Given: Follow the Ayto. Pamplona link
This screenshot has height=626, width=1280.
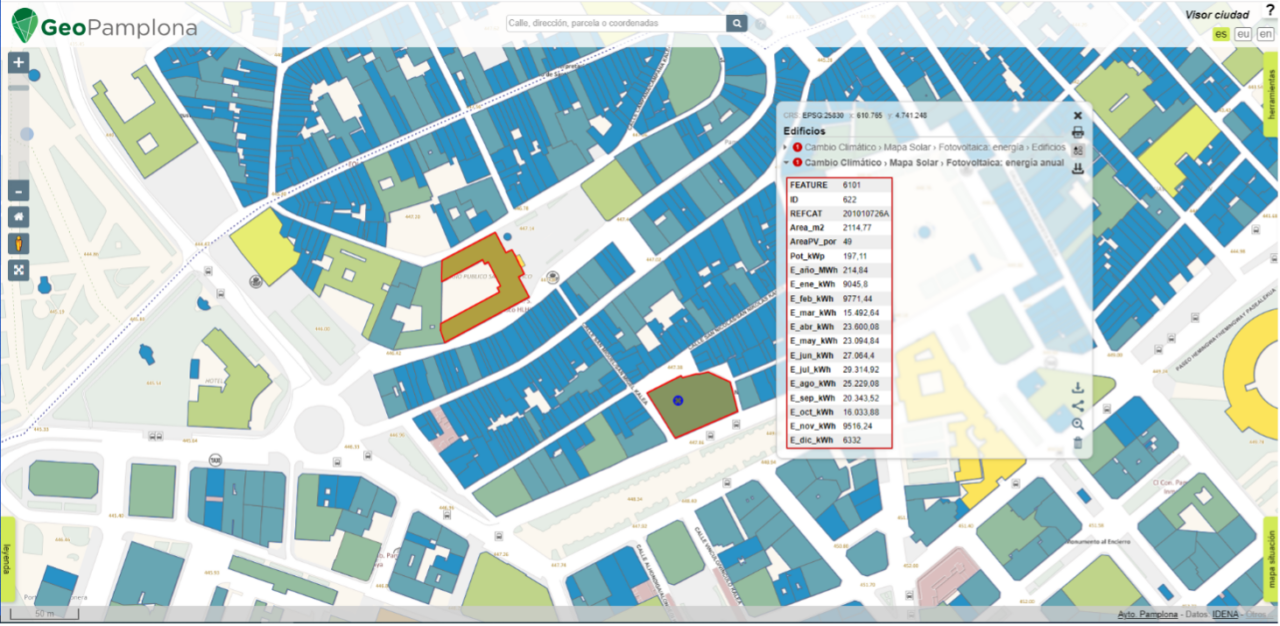Looking at the screenshot, I should click(1148, 613).
